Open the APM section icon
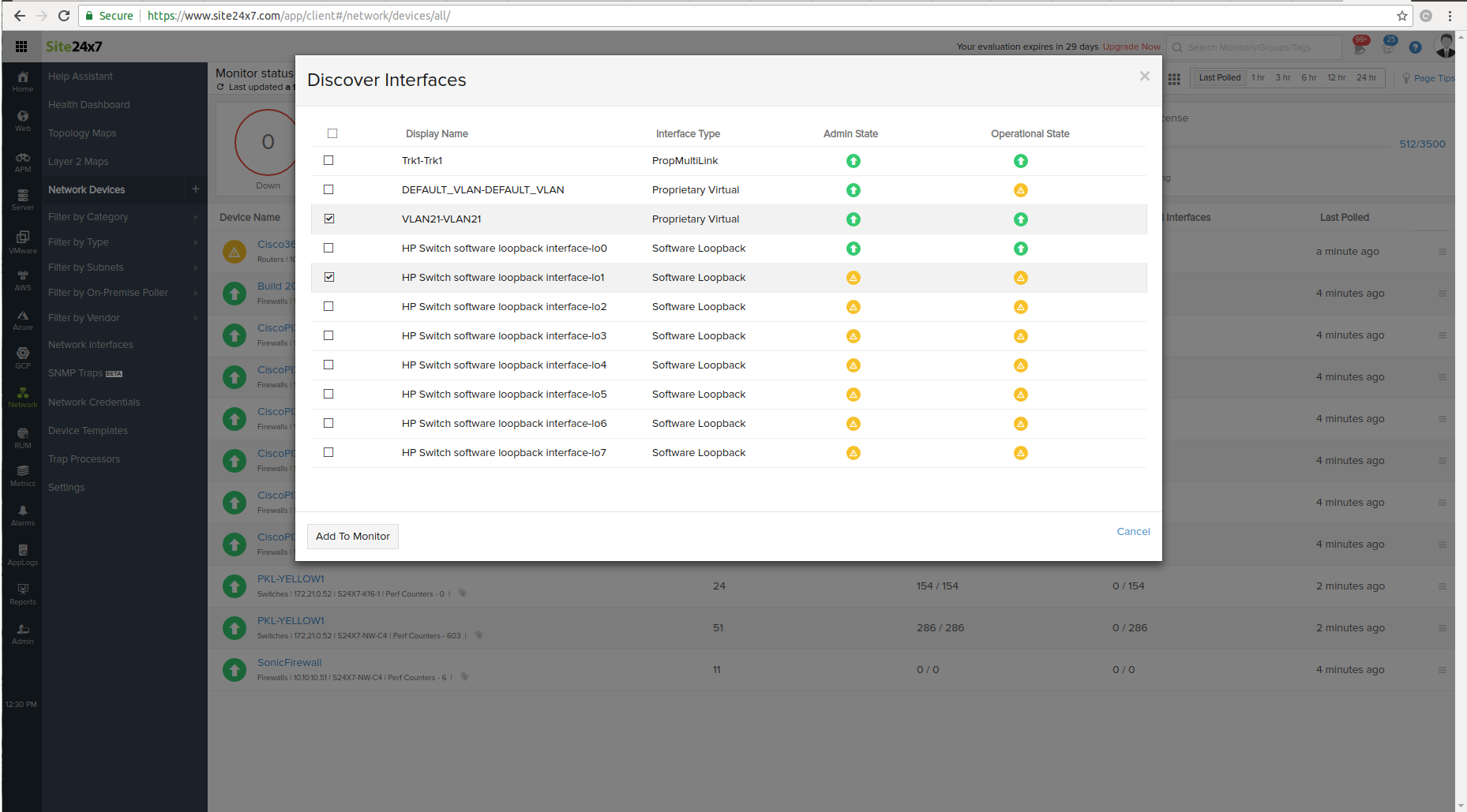This screenshot has height=812, width=1467. (23, 162)
